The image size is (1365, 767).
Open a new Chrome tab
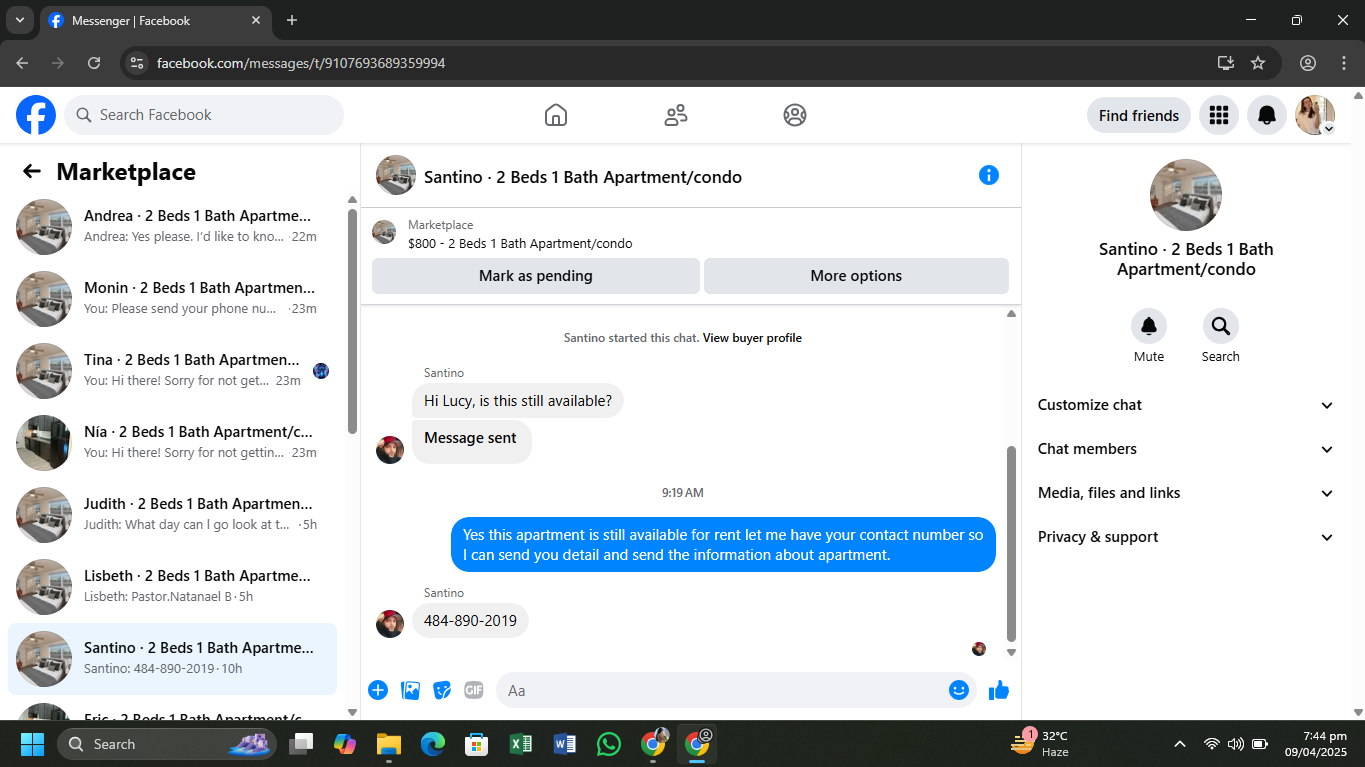tap(292, 20)
